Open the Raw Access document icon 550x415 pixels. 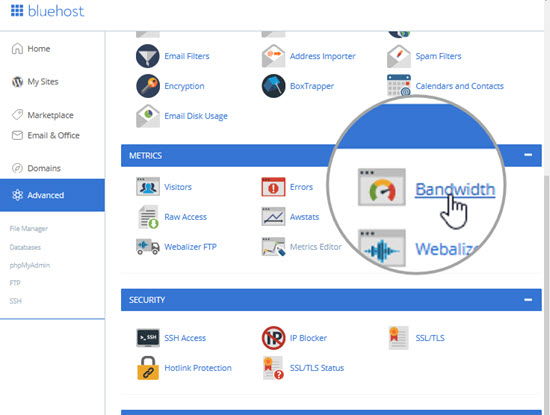coord(148,217)
